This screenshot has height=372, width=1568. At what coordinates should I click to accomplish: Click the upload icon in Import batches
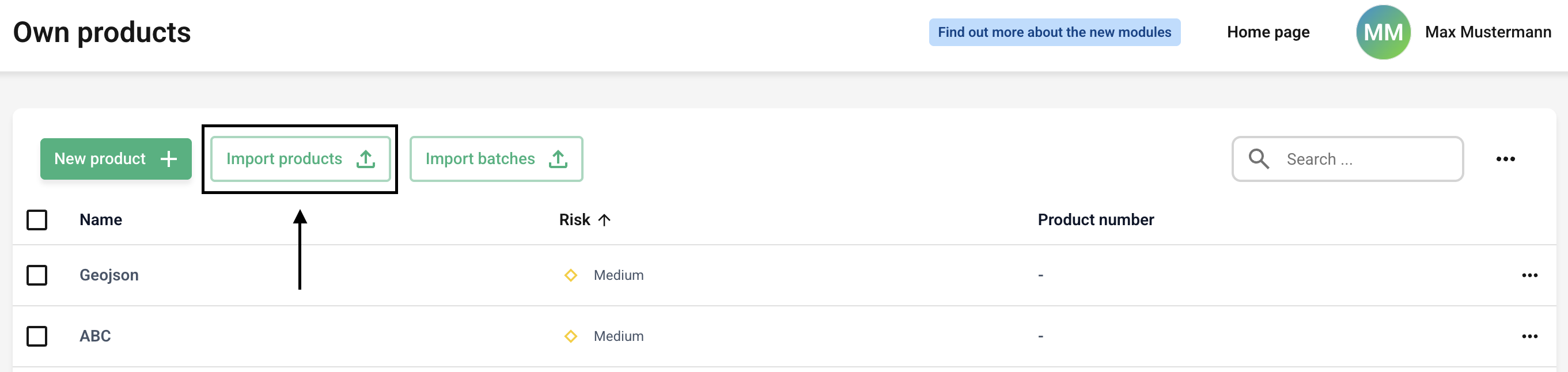(558, 159)
